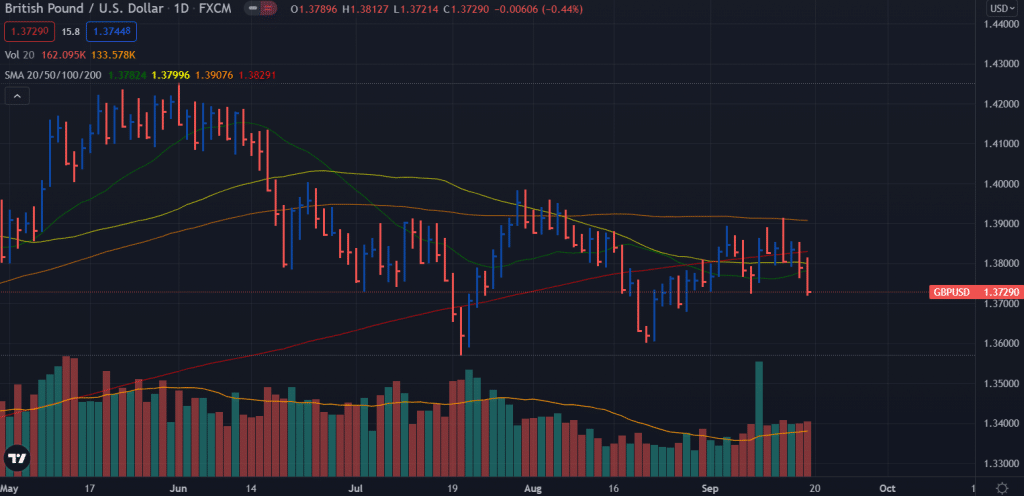1024x496 pixels.
Task: Click the TradingView logo icon
Action: (16, 458)
